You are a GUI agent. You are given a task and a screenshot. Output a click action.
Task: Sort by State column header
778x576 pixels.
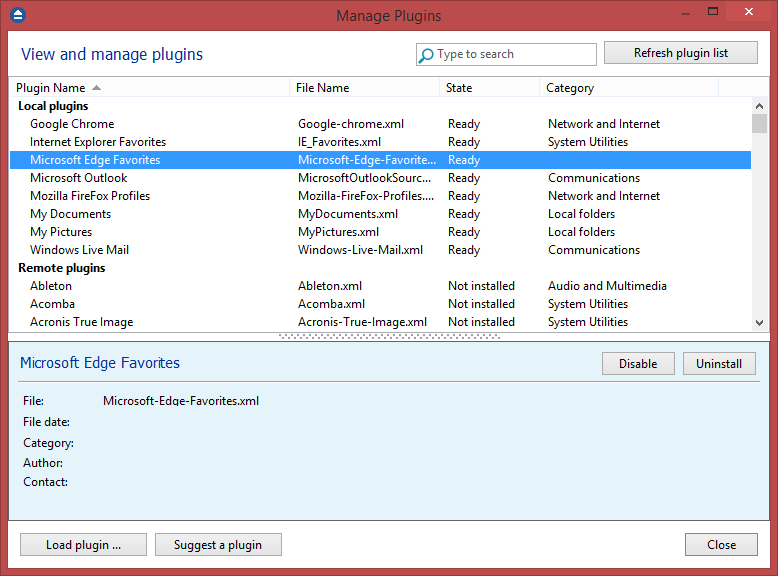click(489, 88)
